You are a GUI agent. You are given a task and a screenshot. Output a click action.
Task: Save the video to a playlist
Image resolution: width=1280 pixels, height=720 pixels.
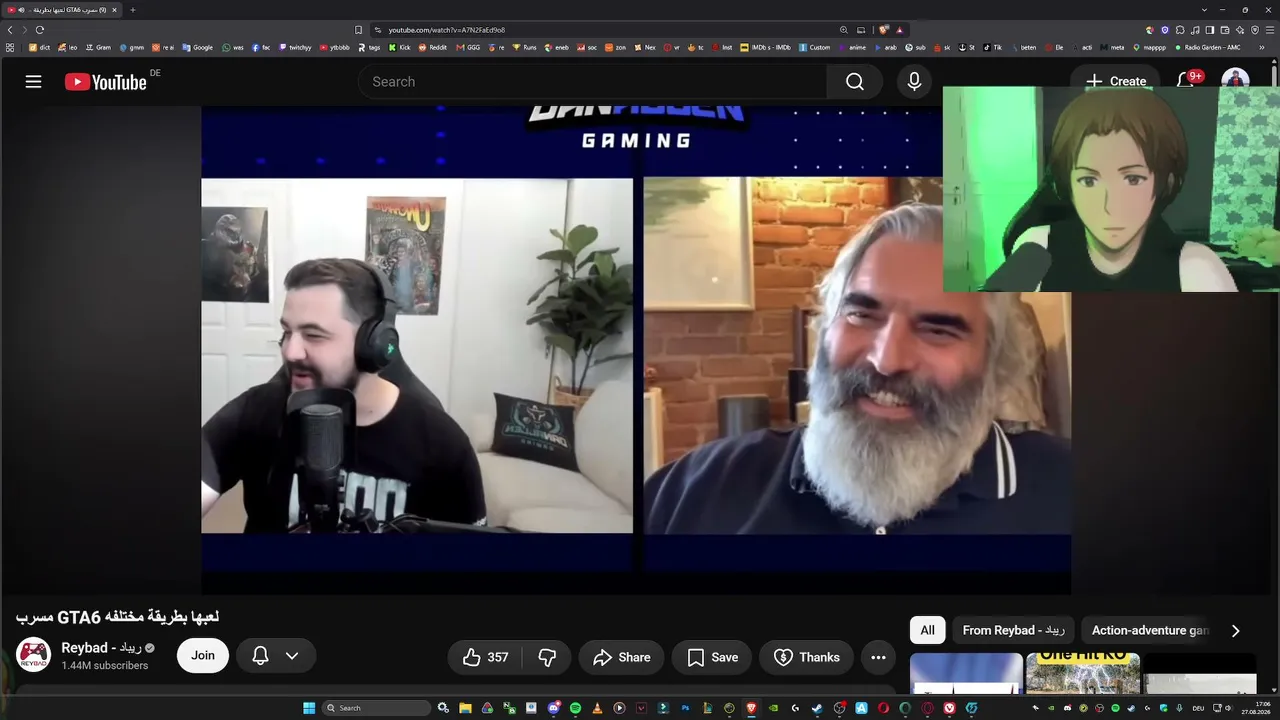[712, 657]
